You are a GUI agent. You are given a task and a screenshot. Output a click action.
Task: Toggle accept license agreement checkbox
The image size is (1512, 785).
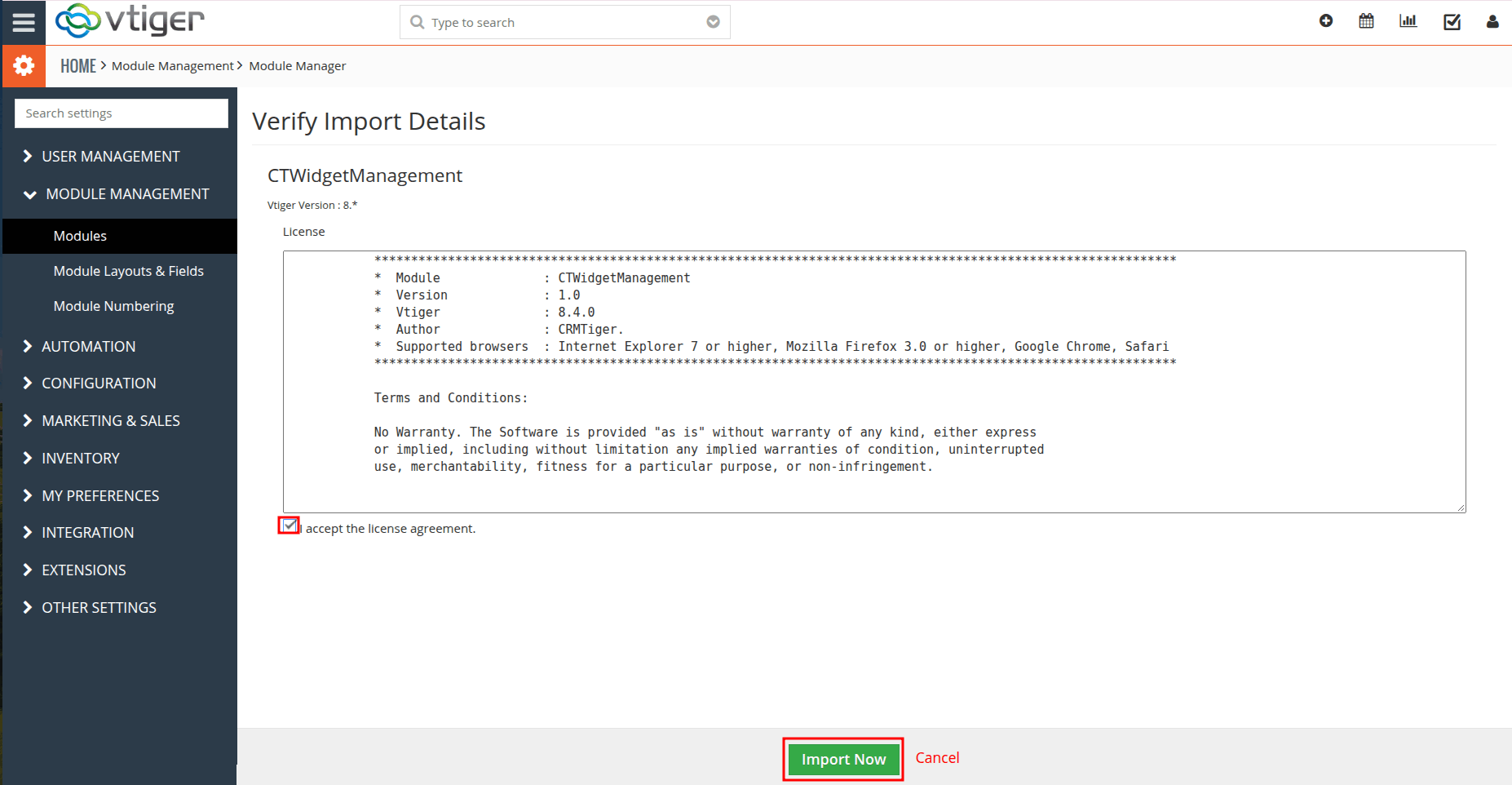click(289, 526)
